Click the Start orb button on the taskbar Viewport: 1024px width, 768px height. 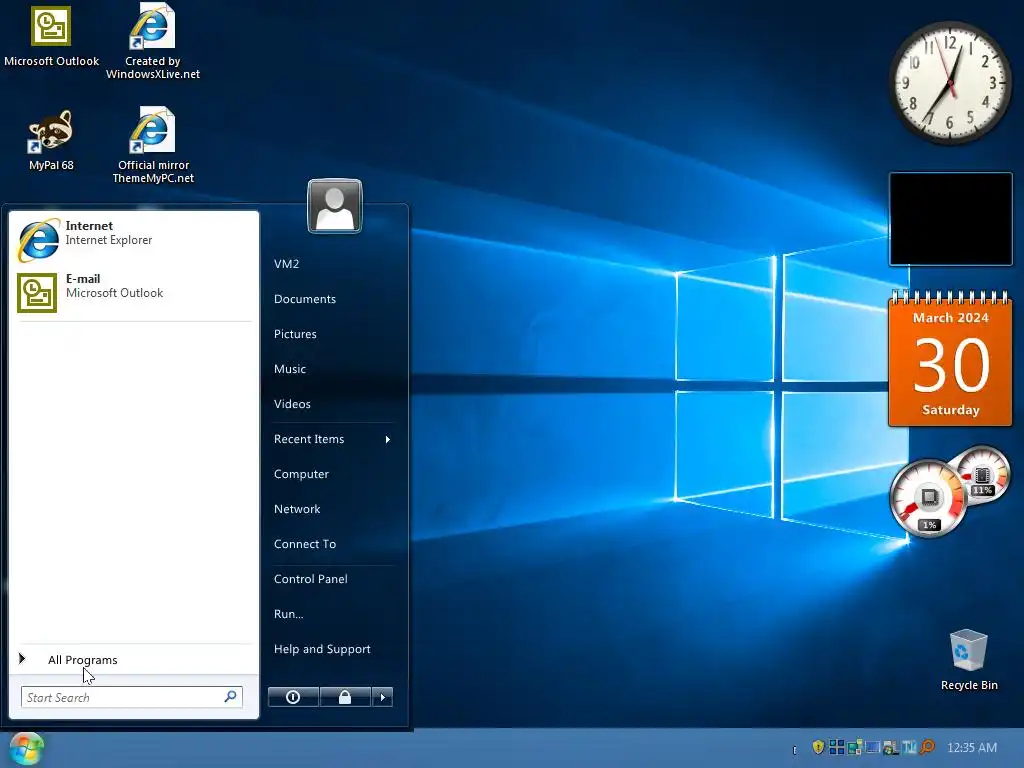tap(26, 748)
